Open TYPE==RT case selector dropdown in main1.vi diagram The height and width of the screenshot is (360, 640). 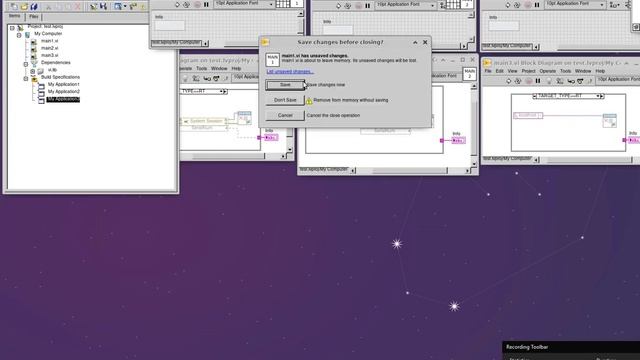point(222,91)
